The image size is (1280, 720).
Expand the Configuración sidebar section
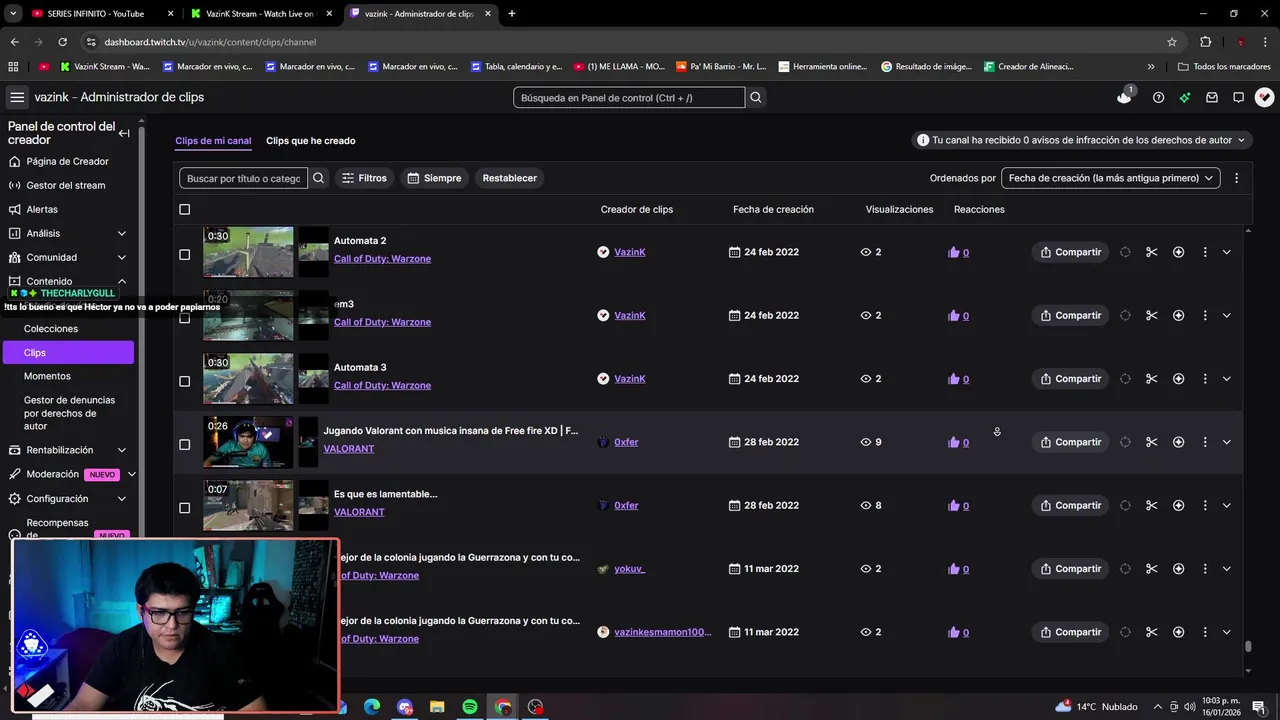[x=122, y=499]
